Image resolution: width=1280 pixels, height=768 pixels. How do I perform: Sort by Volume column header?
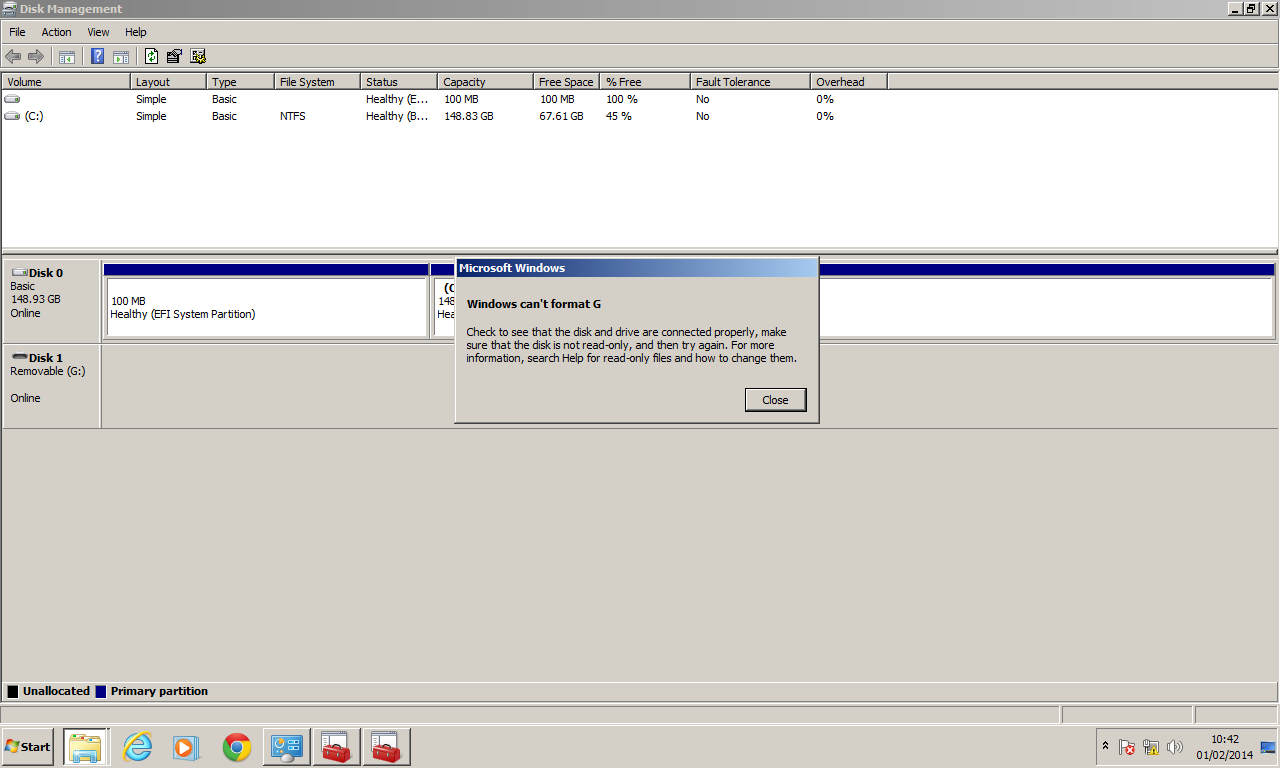(66, 82)
